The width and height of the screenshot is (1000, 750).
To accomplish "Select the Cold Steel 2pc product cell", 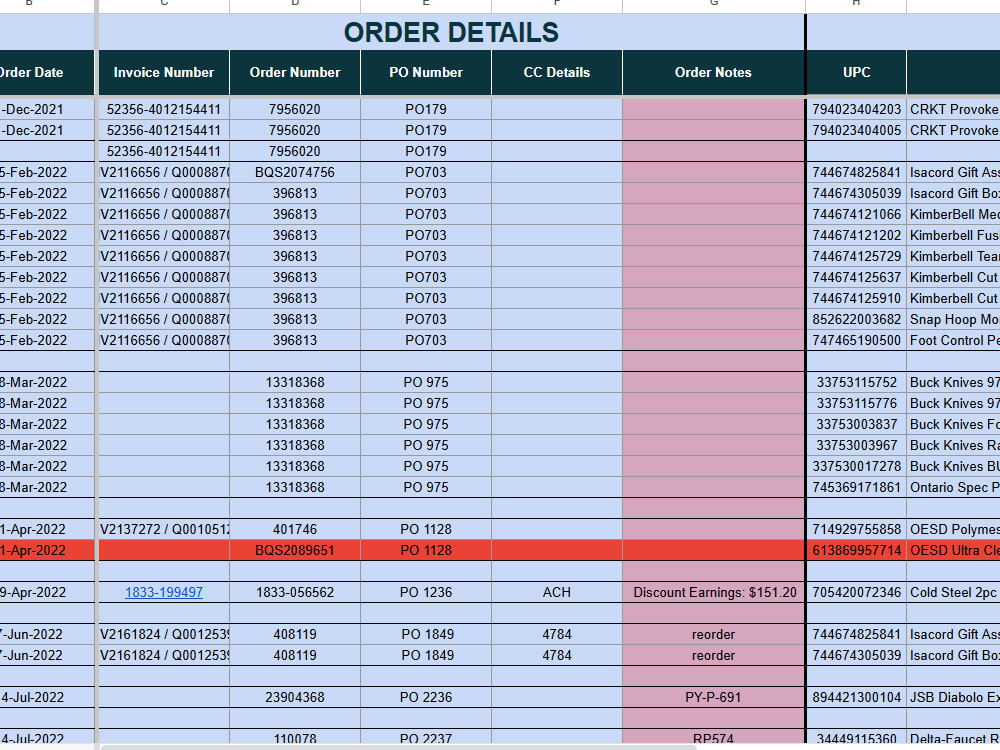I will [x=953, y=592].
